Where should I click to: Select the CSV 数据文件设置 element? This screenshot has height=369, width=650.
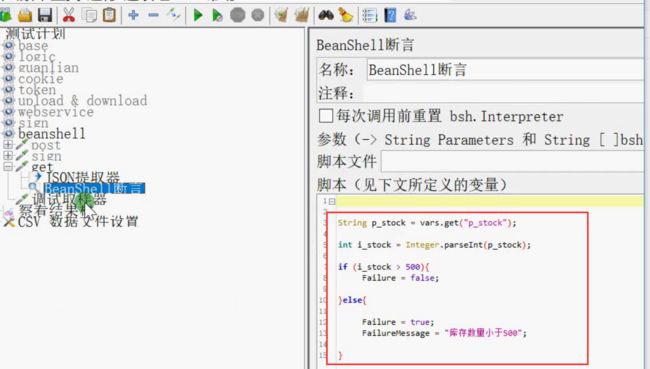(x=78, y=222)
